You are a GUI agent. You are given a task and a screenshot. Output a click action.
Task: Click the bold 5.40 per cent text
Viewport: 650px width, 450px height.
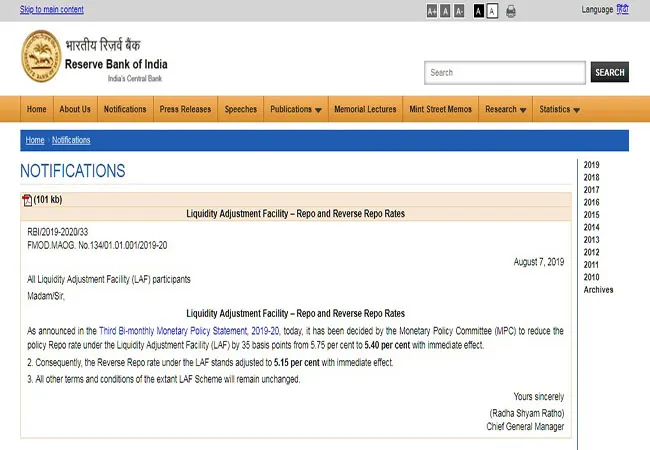point(387,345)
